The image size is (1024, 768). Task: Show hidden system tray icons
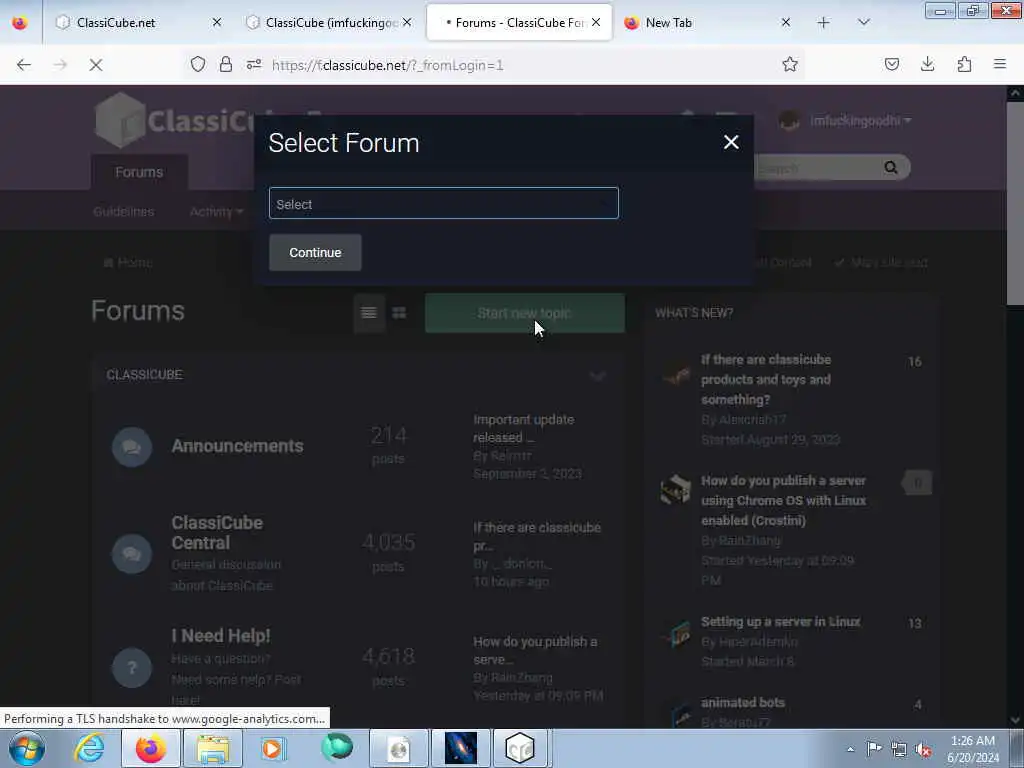pos(850,749)
